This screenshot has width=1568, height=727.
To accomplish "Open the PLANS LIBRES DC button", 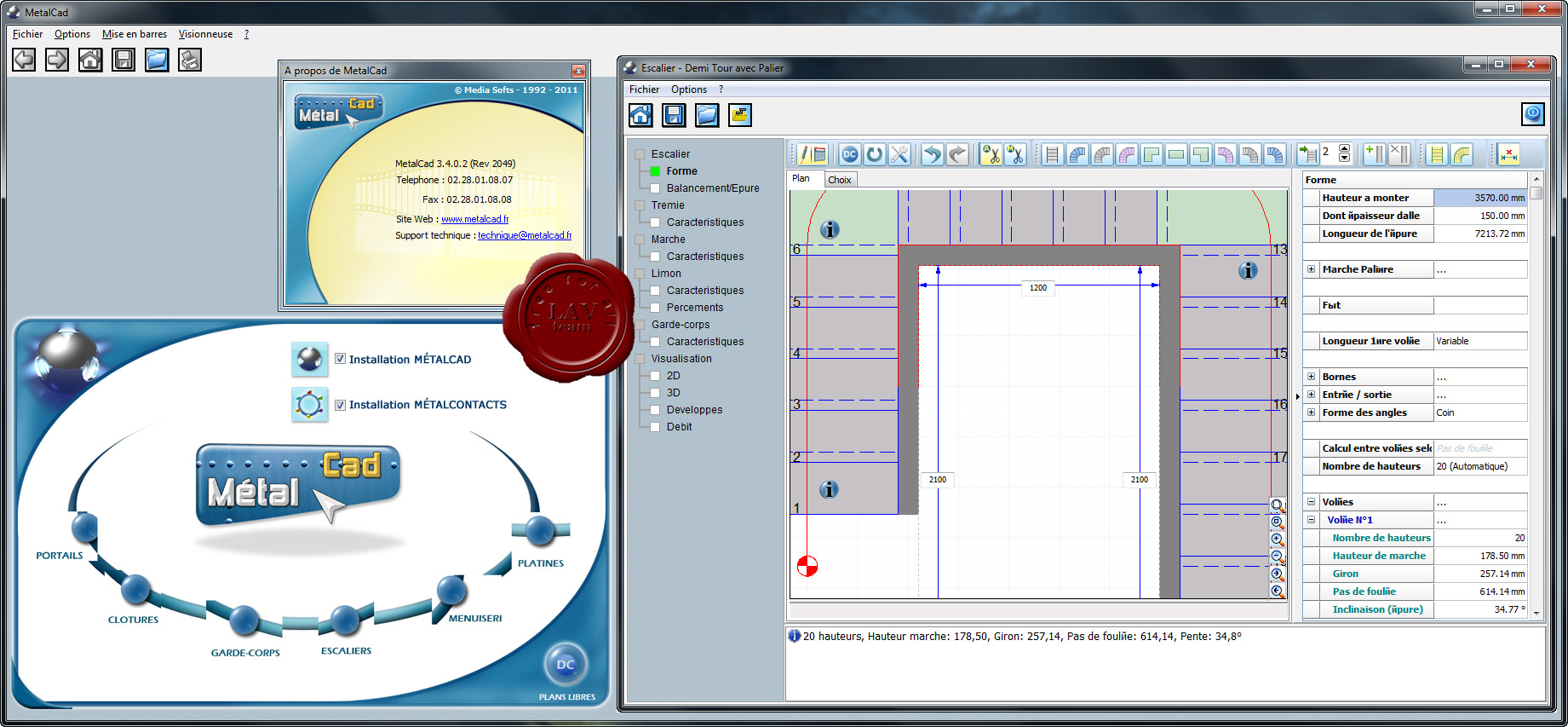I will point(566,665).
